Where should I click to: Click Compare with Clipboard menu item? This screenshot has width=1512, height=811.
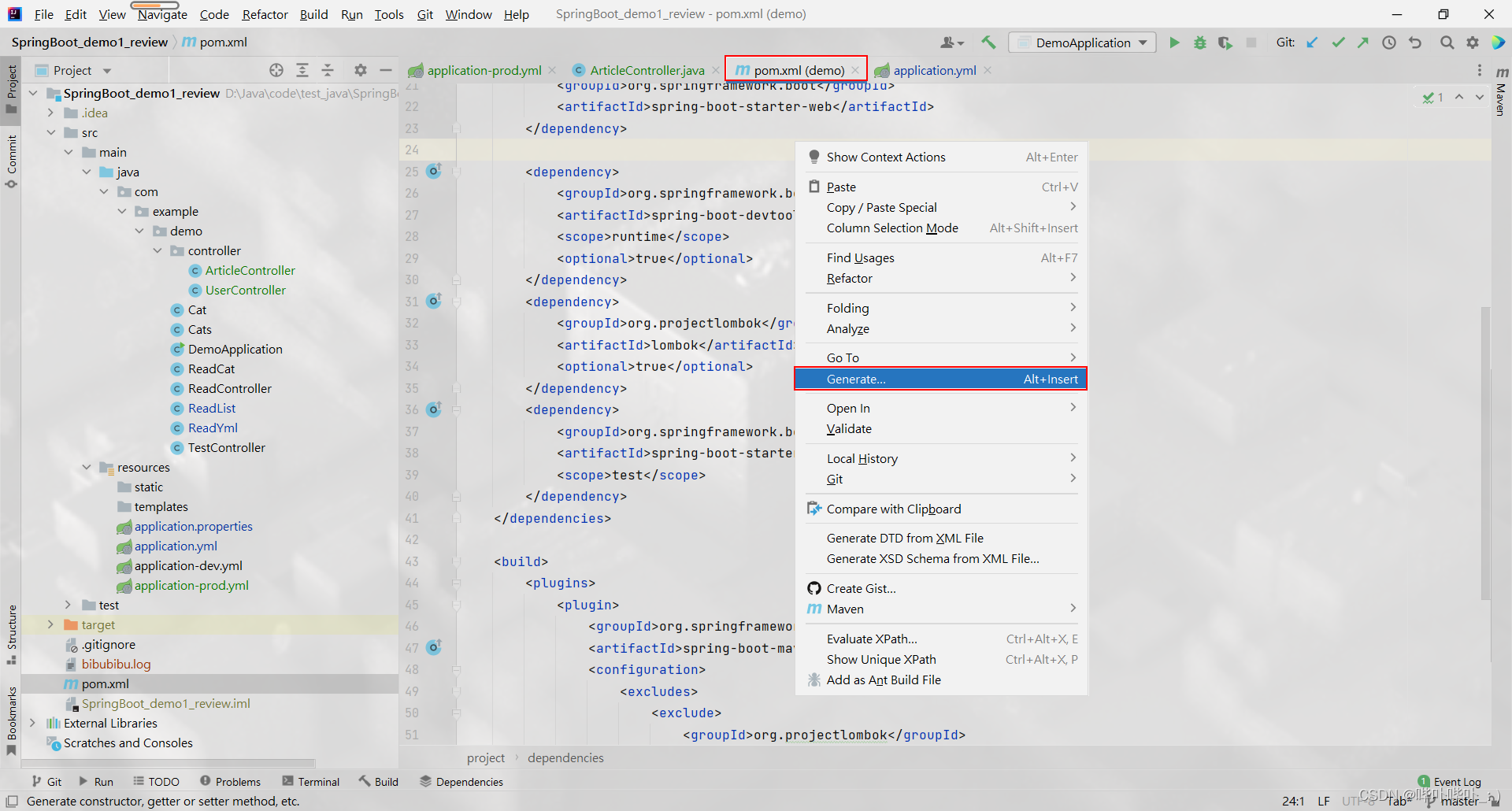941,509
